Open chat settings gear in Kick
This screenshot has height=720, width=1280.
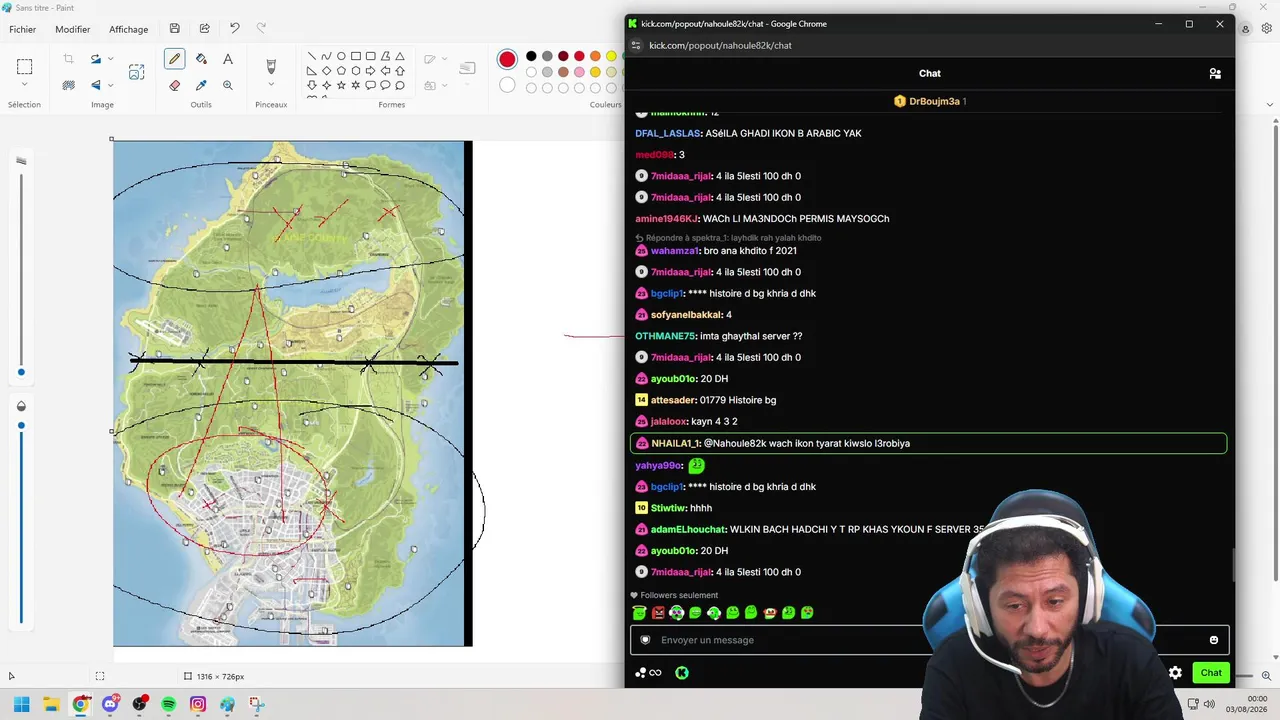pos(1175,673)
